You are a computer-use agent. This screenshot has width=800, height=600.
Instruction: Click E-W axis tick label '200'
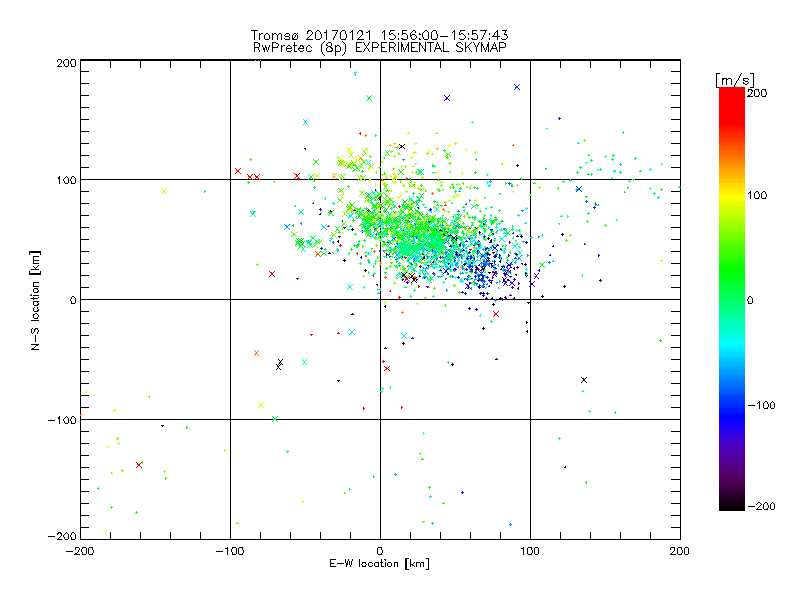click(680, 551)
